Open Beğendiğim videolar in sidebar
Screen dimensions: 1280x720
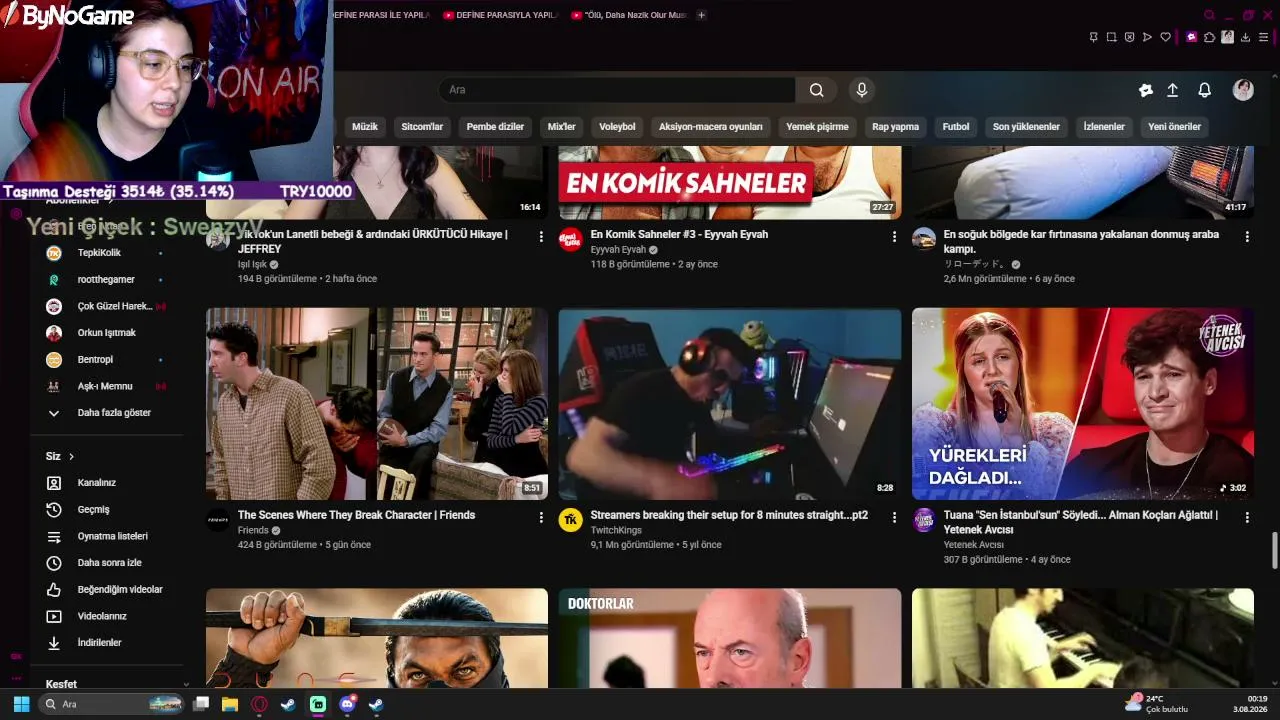pos(105,590)
